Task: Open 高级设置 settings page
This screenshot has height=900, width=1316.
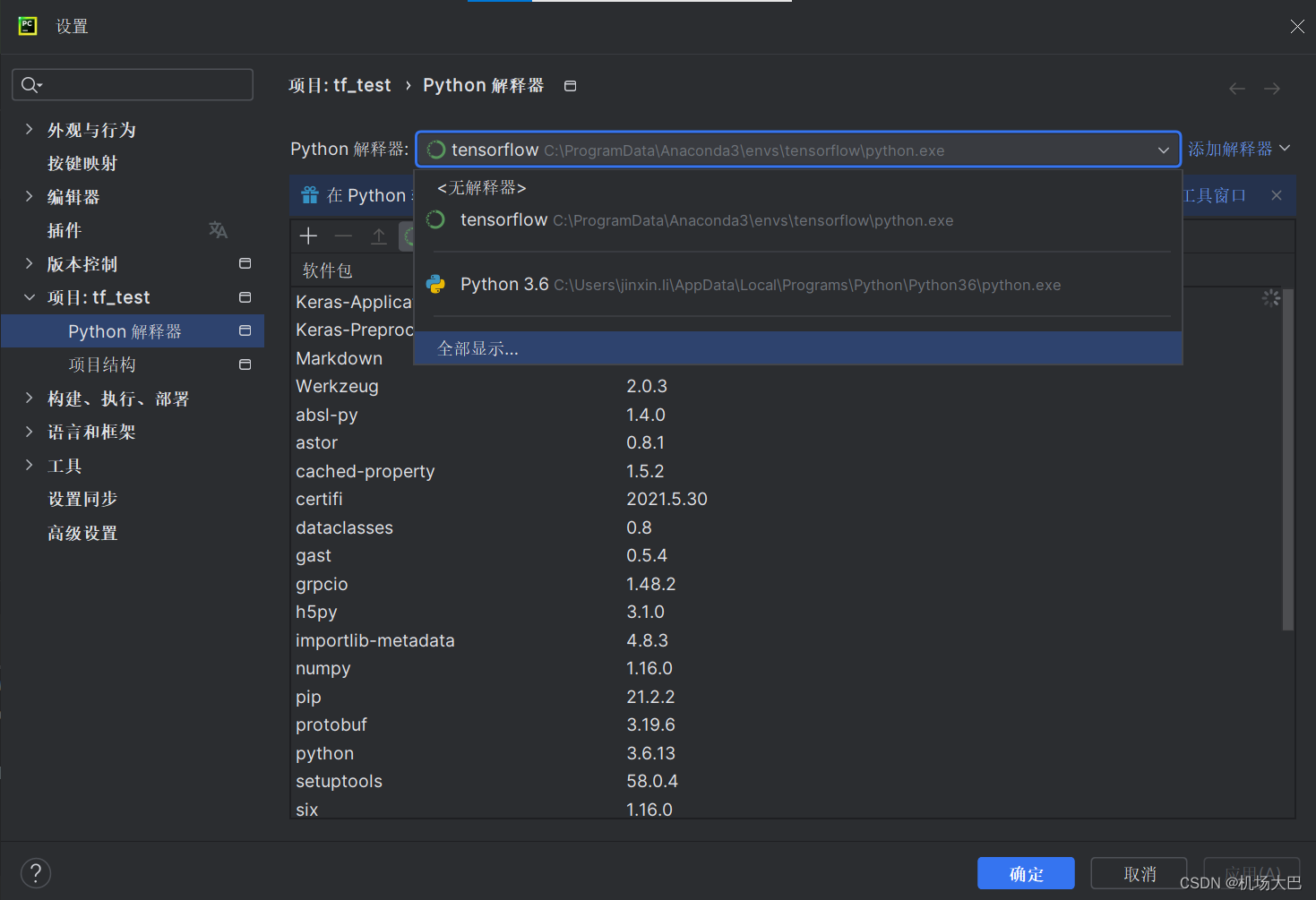Action: tap(82, 533)
